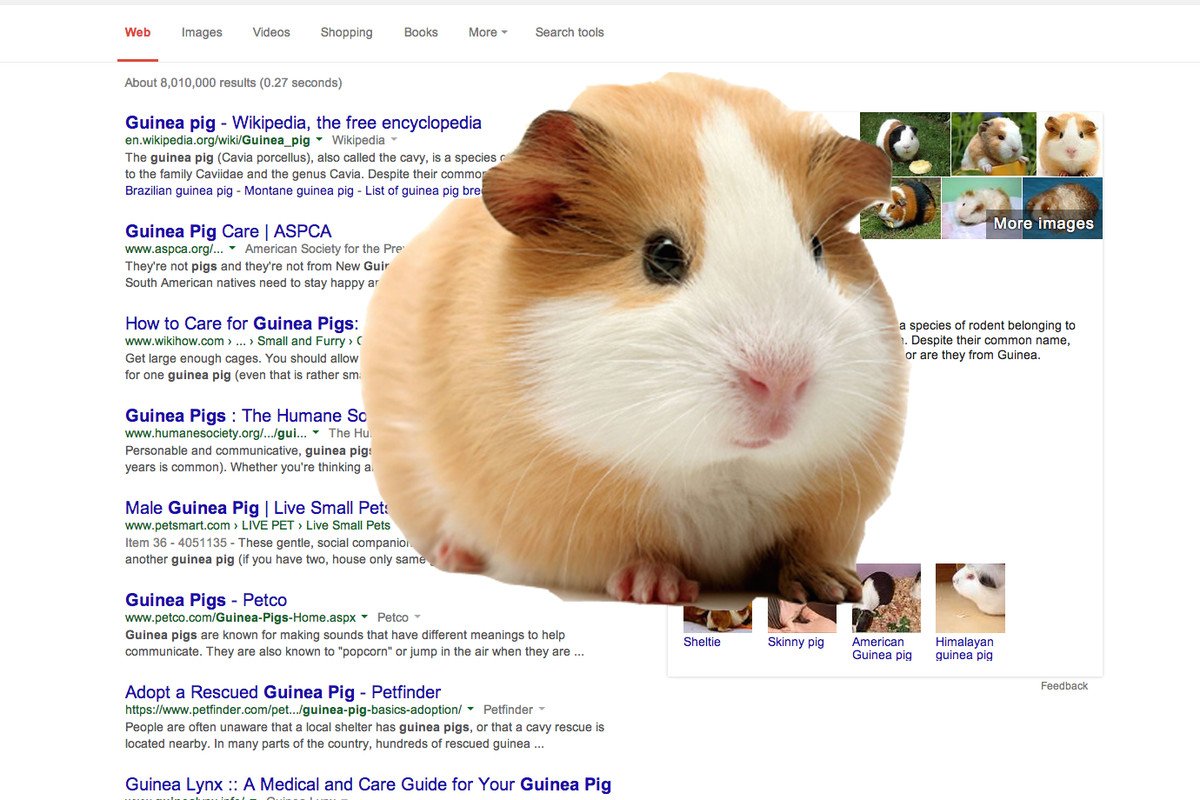
Task: Open the Search tools menu
Action: [x=569, y=32]
